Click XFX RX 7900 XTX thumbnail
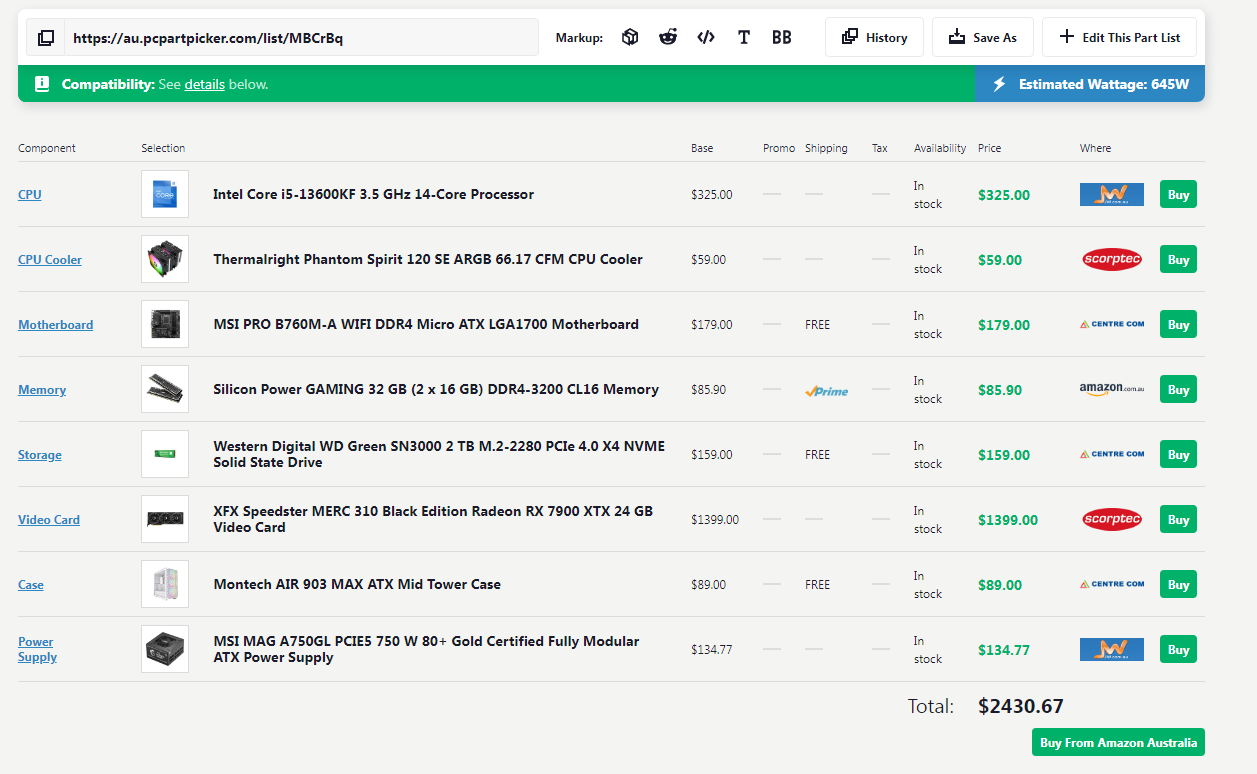 [x=165, y=519]
